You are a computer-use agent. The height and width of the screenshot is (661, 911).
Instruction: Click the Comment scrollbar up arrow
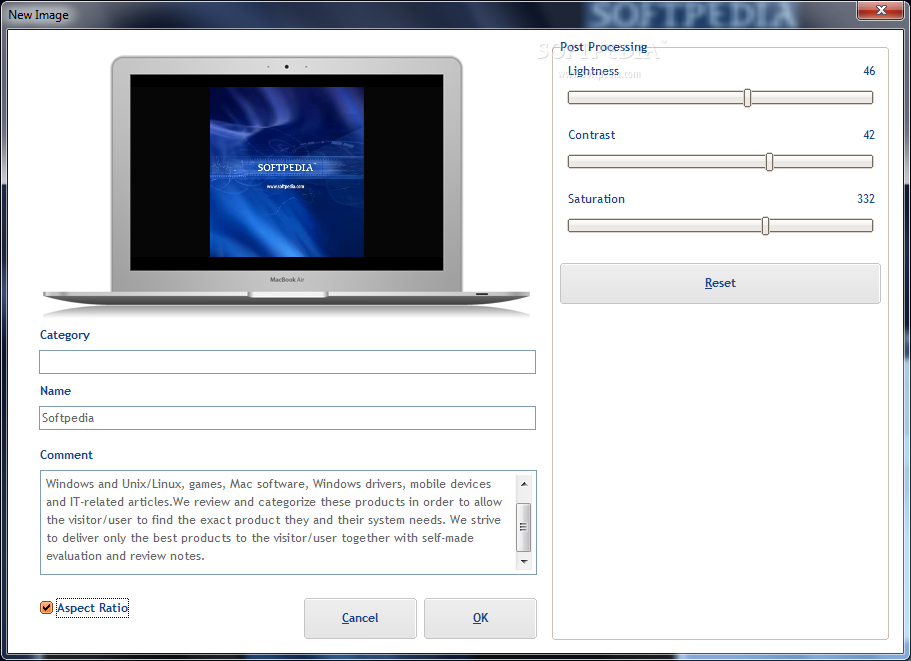[x=524, y=484]
